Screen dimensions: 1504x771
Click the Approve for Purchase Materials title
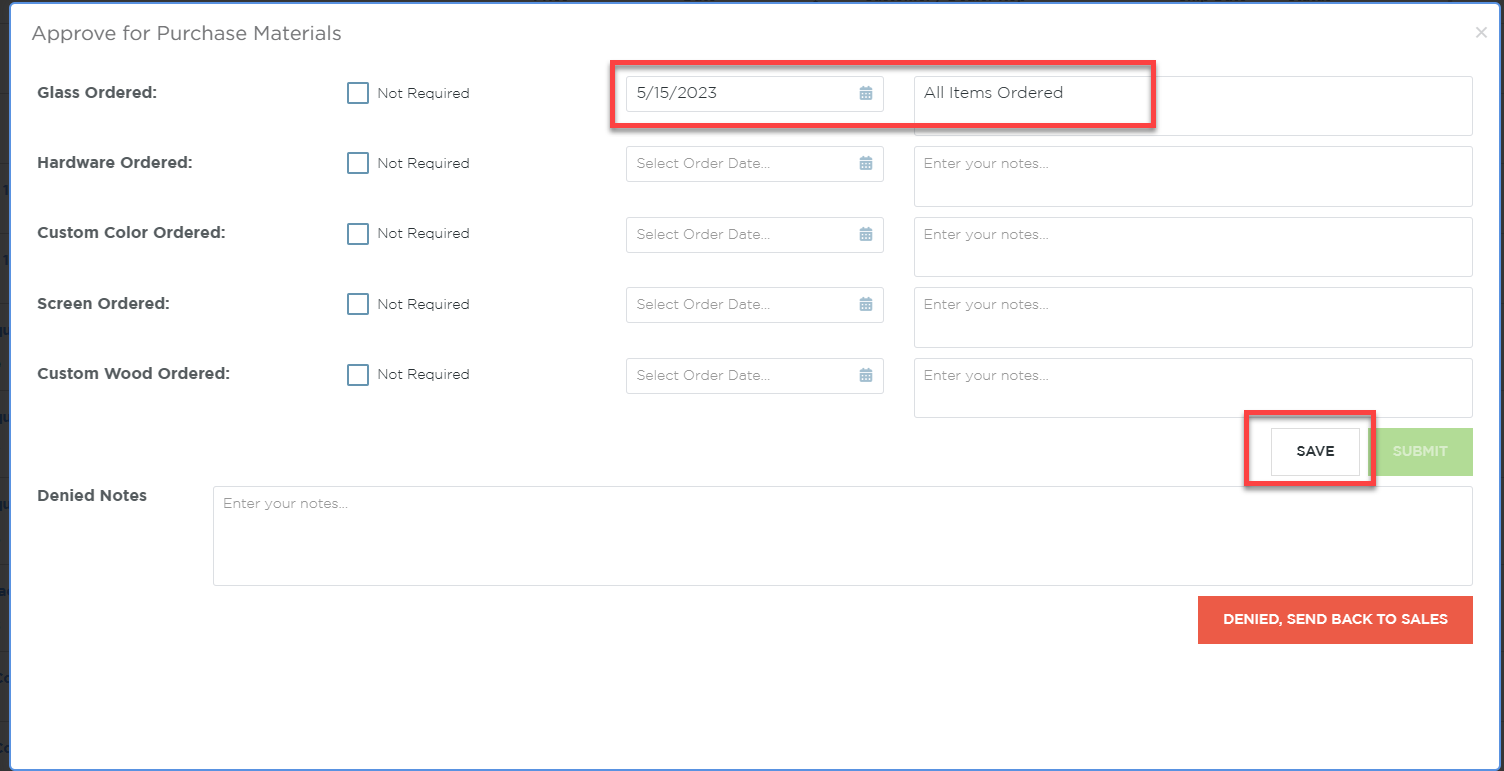tap(187, 33)
